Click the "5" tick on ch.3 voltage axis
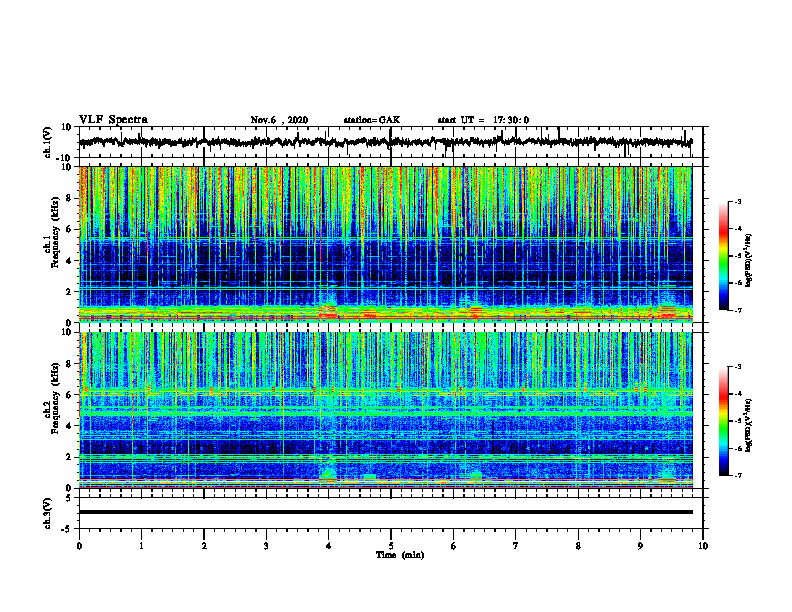792x612 pixels. [69, 498]
